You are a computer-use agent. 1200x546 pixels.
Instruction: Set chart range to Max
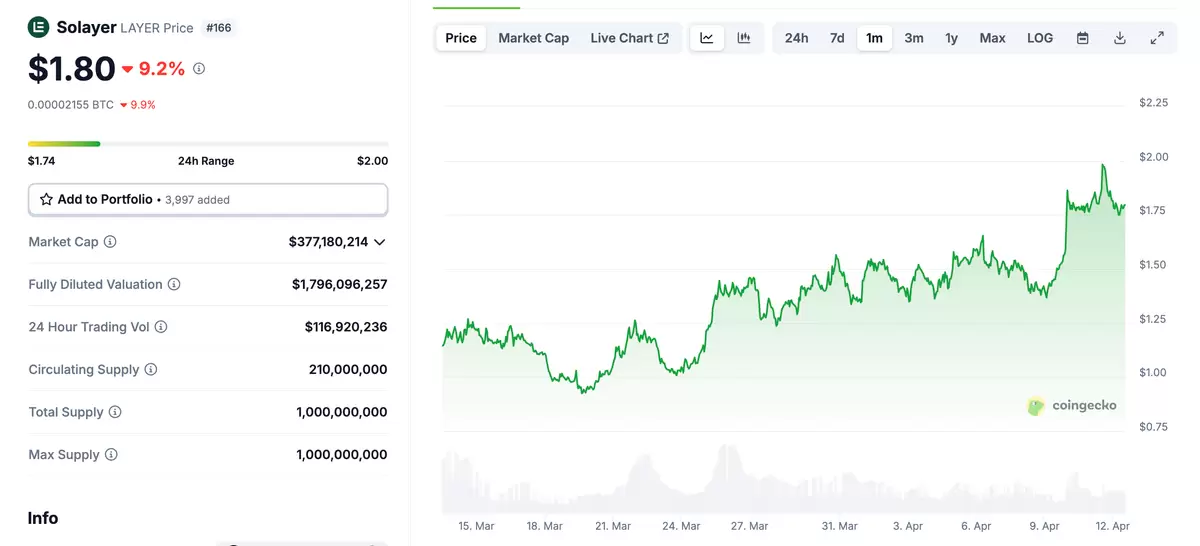[993, 38]
